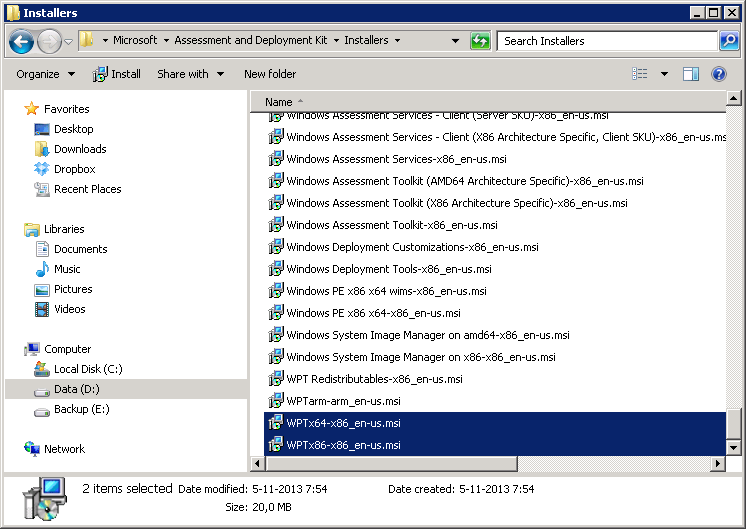The width and height of the screenshot is (746, 529).
Task: Click the folder icon in address bar
Action: pyautogui.click(x=86, y=40)
